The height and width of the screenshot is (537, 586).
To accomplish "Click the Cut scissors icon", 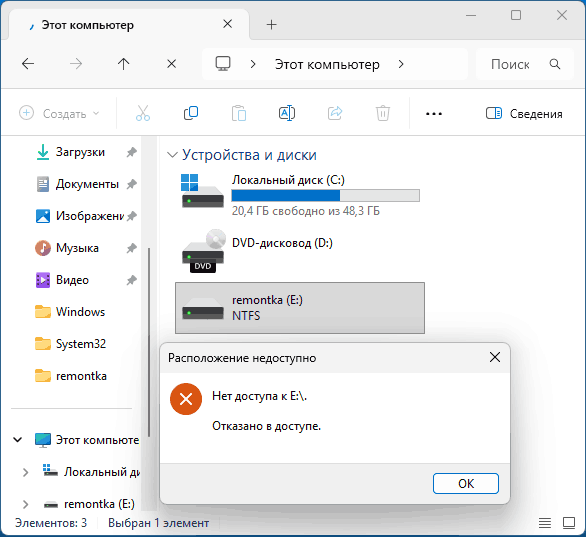I will (x=143, y=113).
